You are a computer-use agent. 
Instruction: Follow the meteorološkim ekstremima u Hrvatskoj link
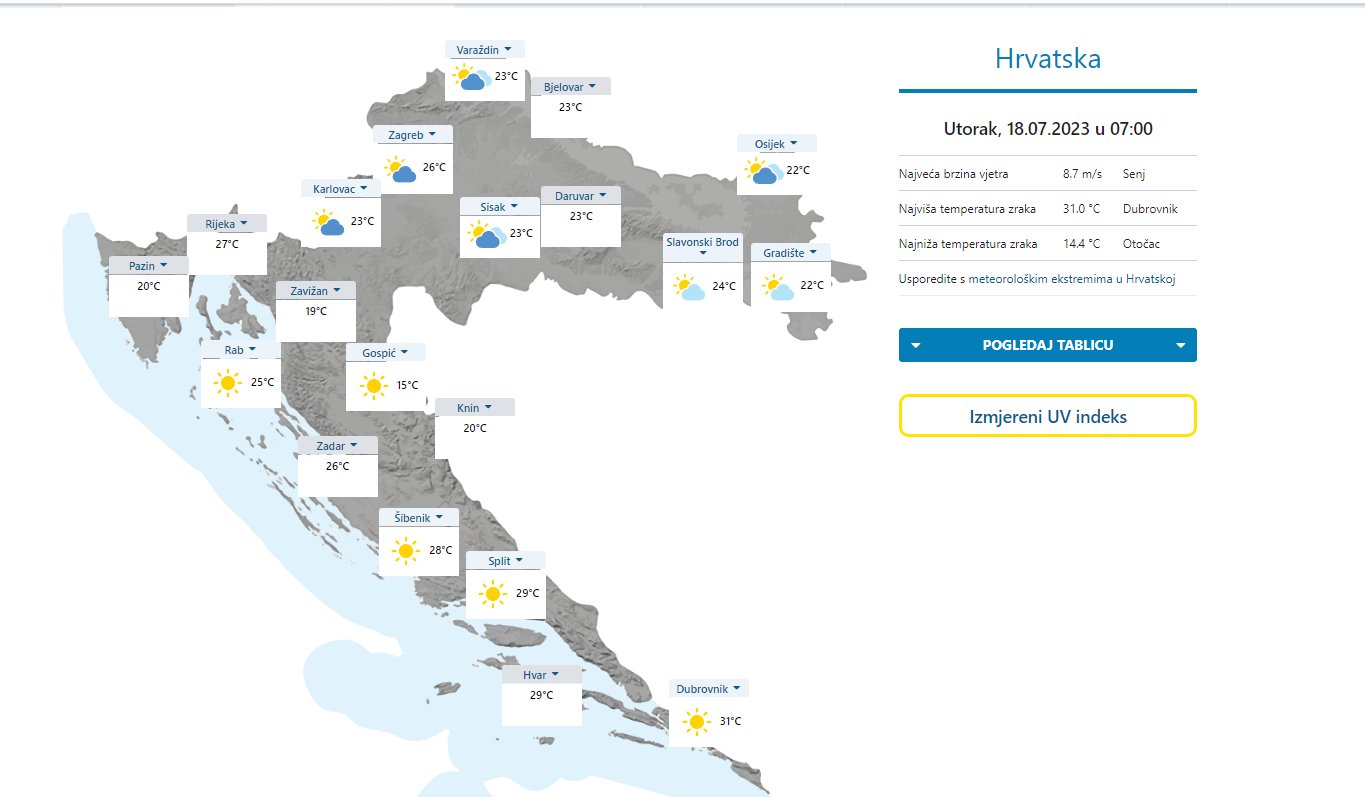(1072, 279)
